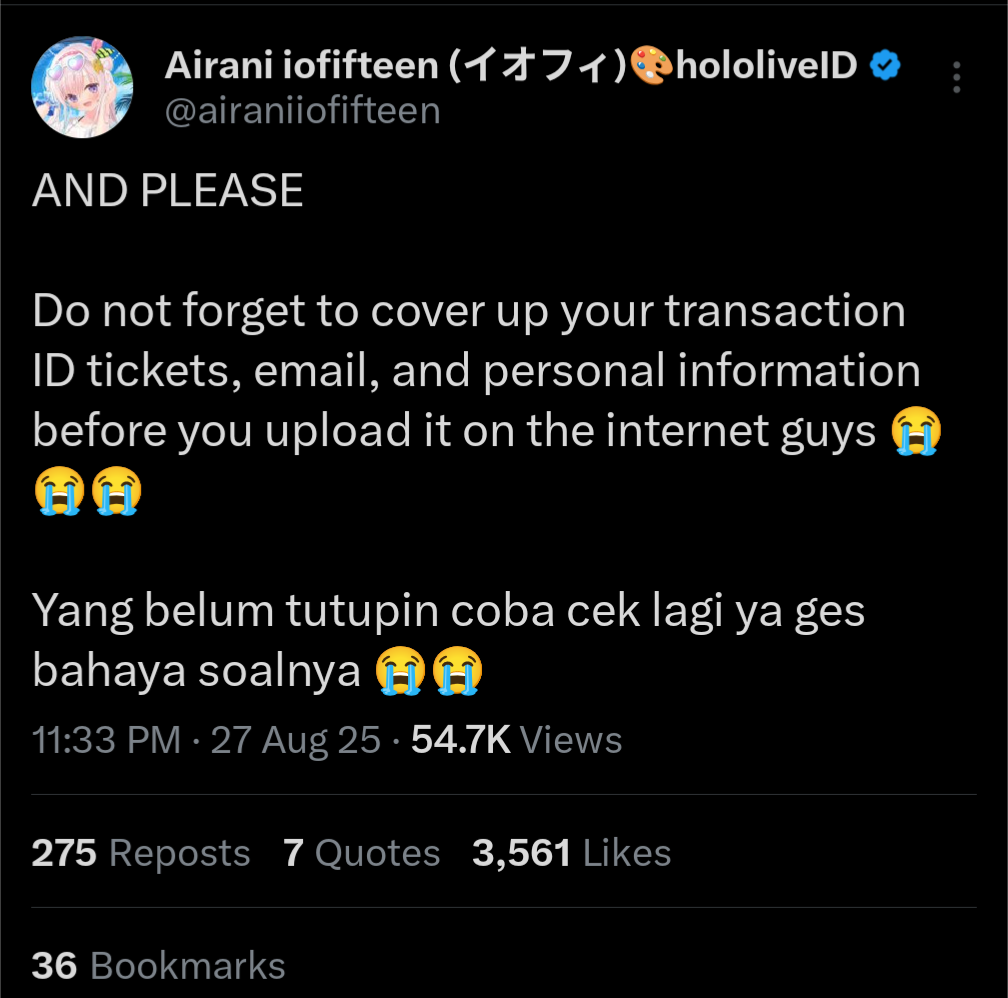Open the @airaniiofifteen handle link
Screen dimensions: 1008x998
(303, 111)
